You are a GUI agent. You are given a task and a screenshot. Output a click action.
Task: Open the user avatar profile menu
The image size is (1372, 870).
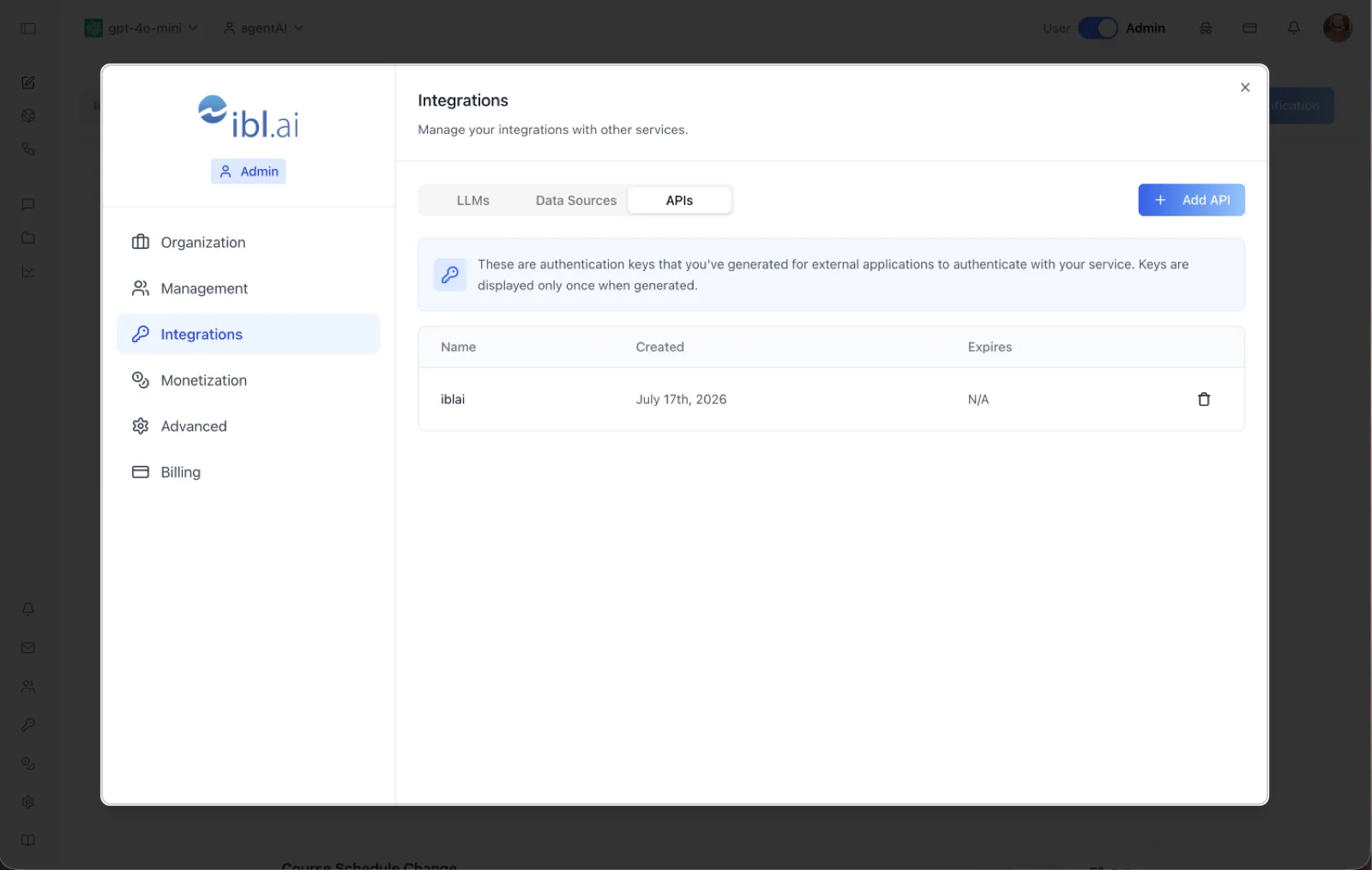click(1338, 27)
